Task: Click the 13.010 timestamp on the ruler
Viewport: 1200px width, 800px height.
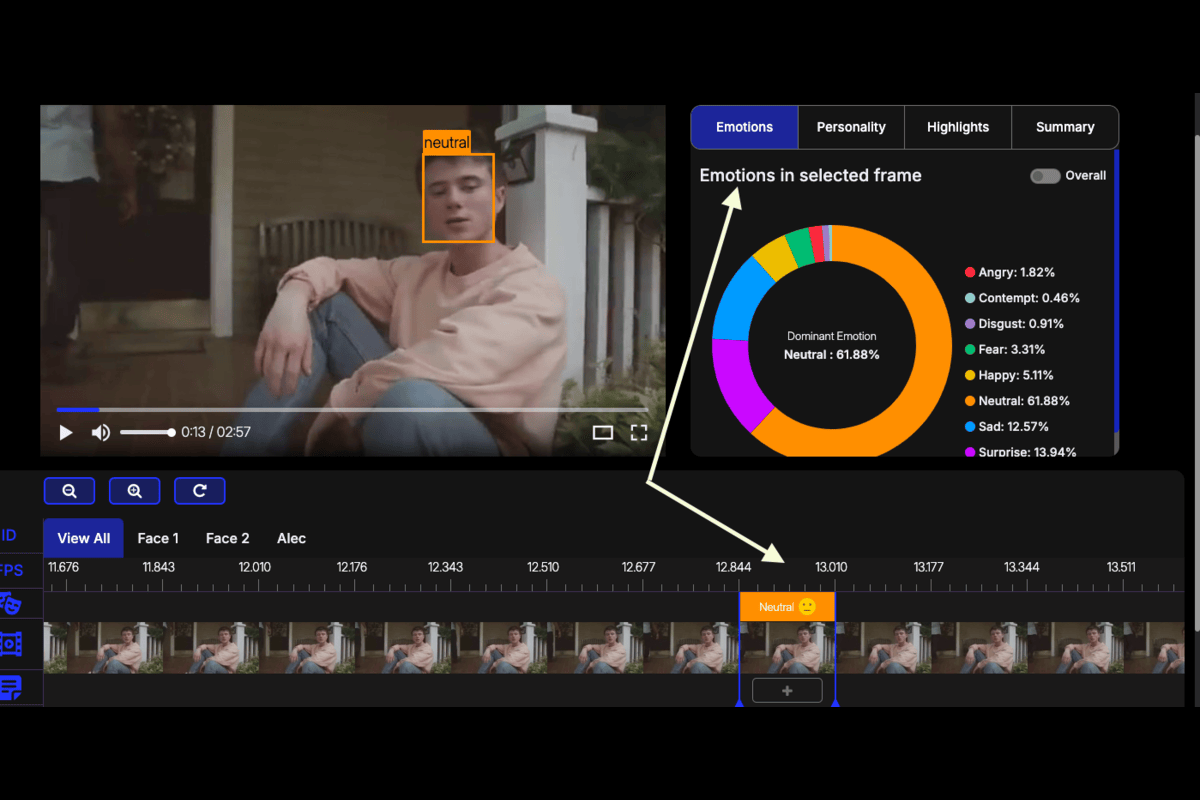Action: [x=831, y=567]
